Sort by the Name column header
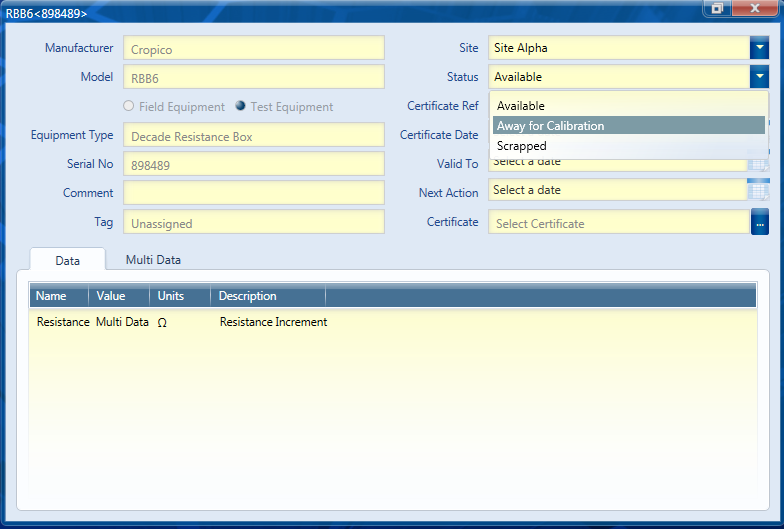Image resolution: width=784 pixels, height=529 pixels. [59, 296]
